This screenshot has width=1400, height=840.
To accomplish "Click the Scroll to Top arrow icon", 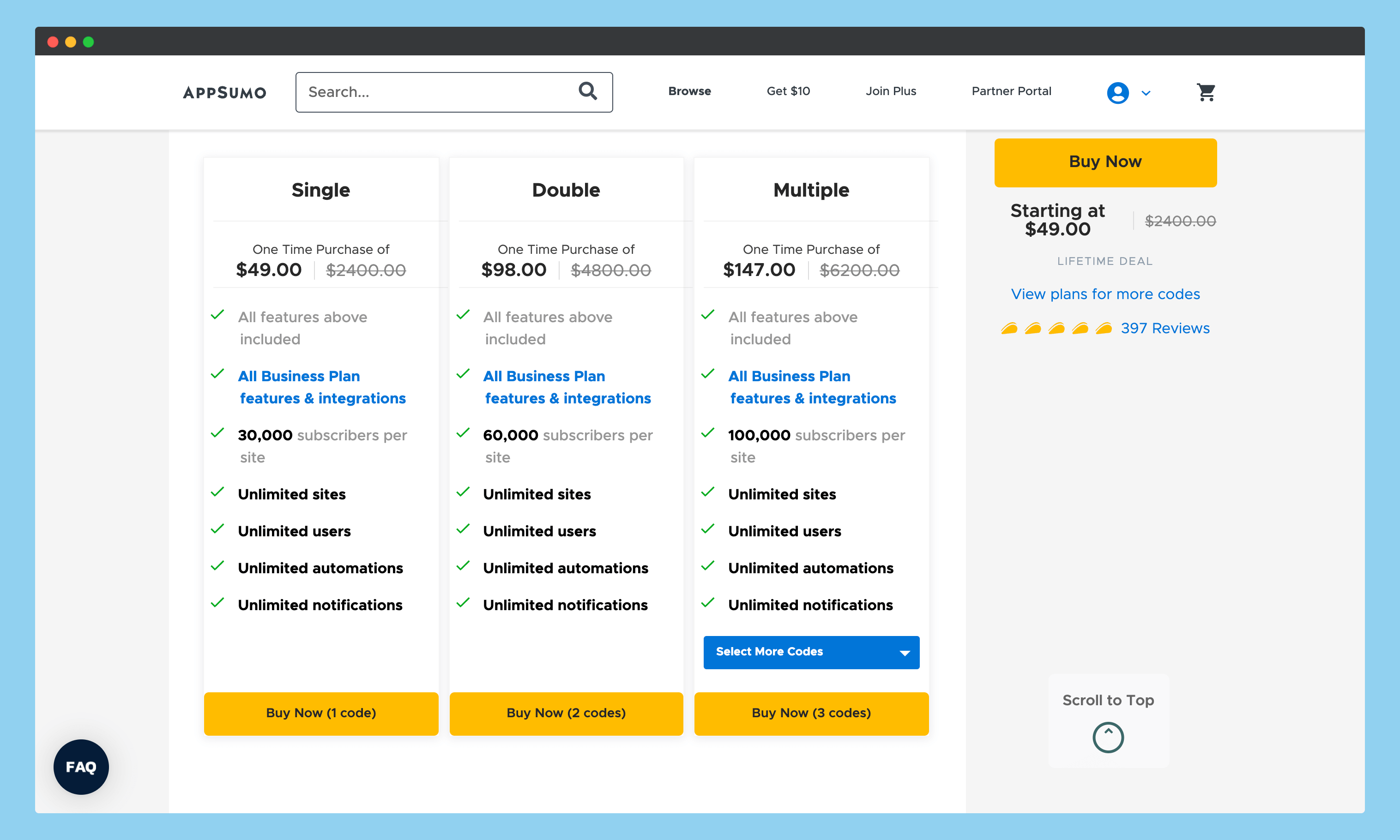I will [1108, 737].
